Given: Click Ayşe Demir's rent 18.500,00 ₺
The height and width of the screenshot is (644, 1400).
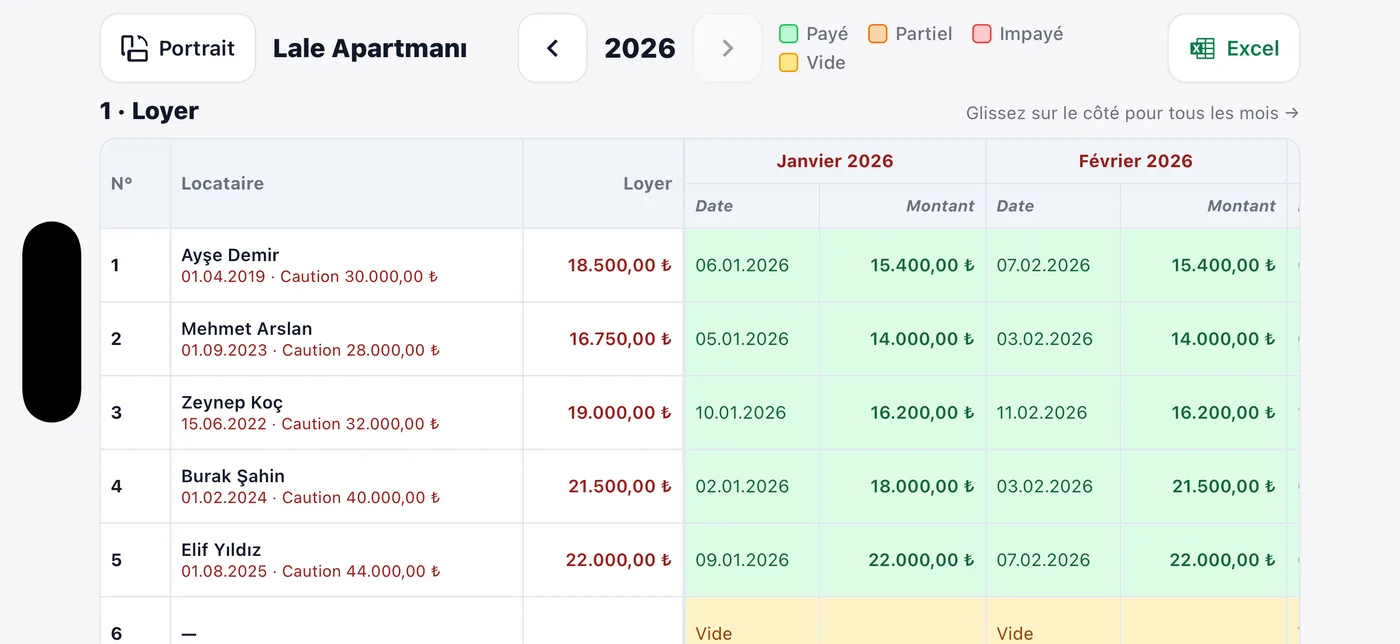Looking at the screenshot, I should pyautogui.click(x=620, y=265).
